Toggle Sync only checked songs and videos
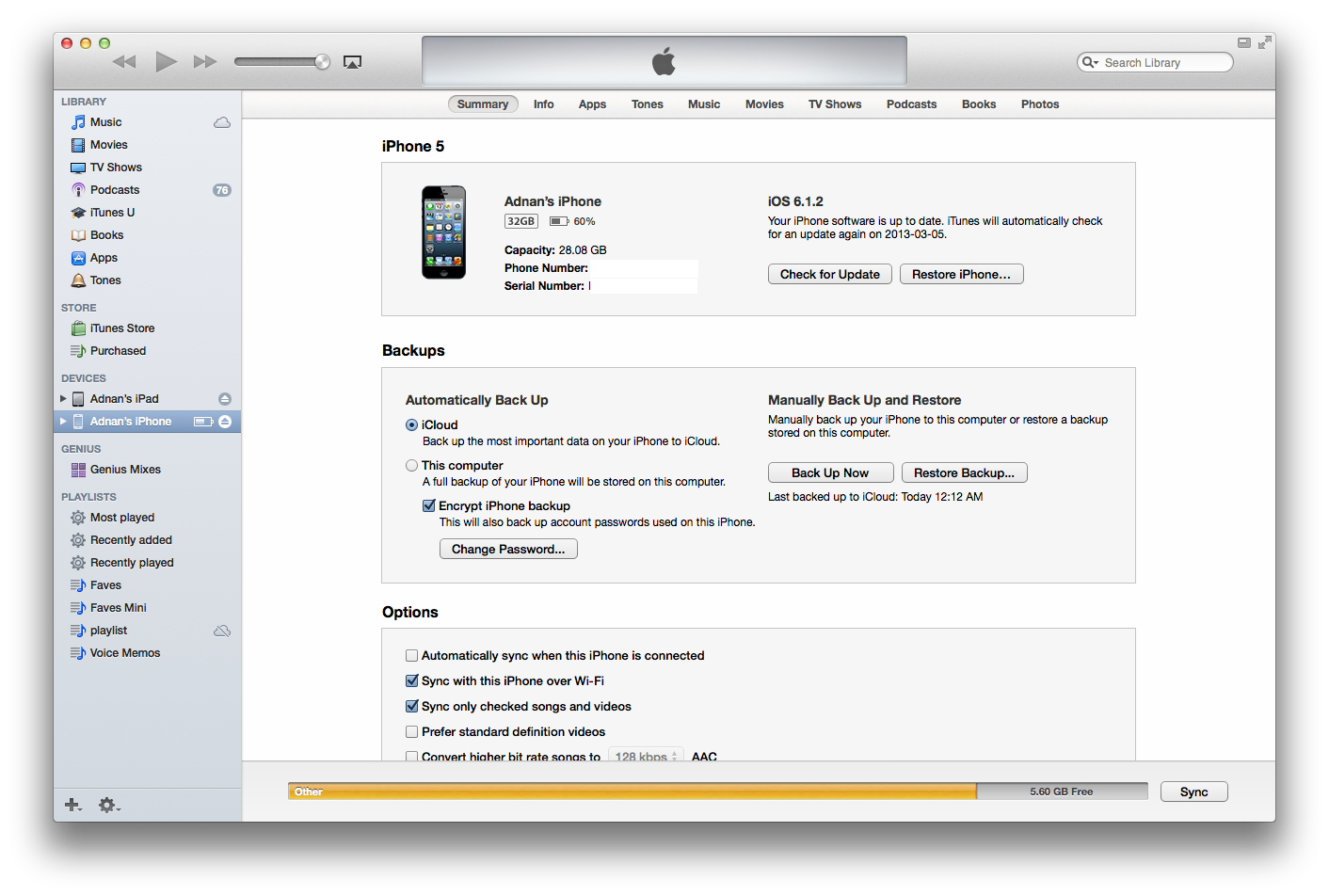Image resolution: width=1329 pixels, height=896 pixels. pos(411,707)
